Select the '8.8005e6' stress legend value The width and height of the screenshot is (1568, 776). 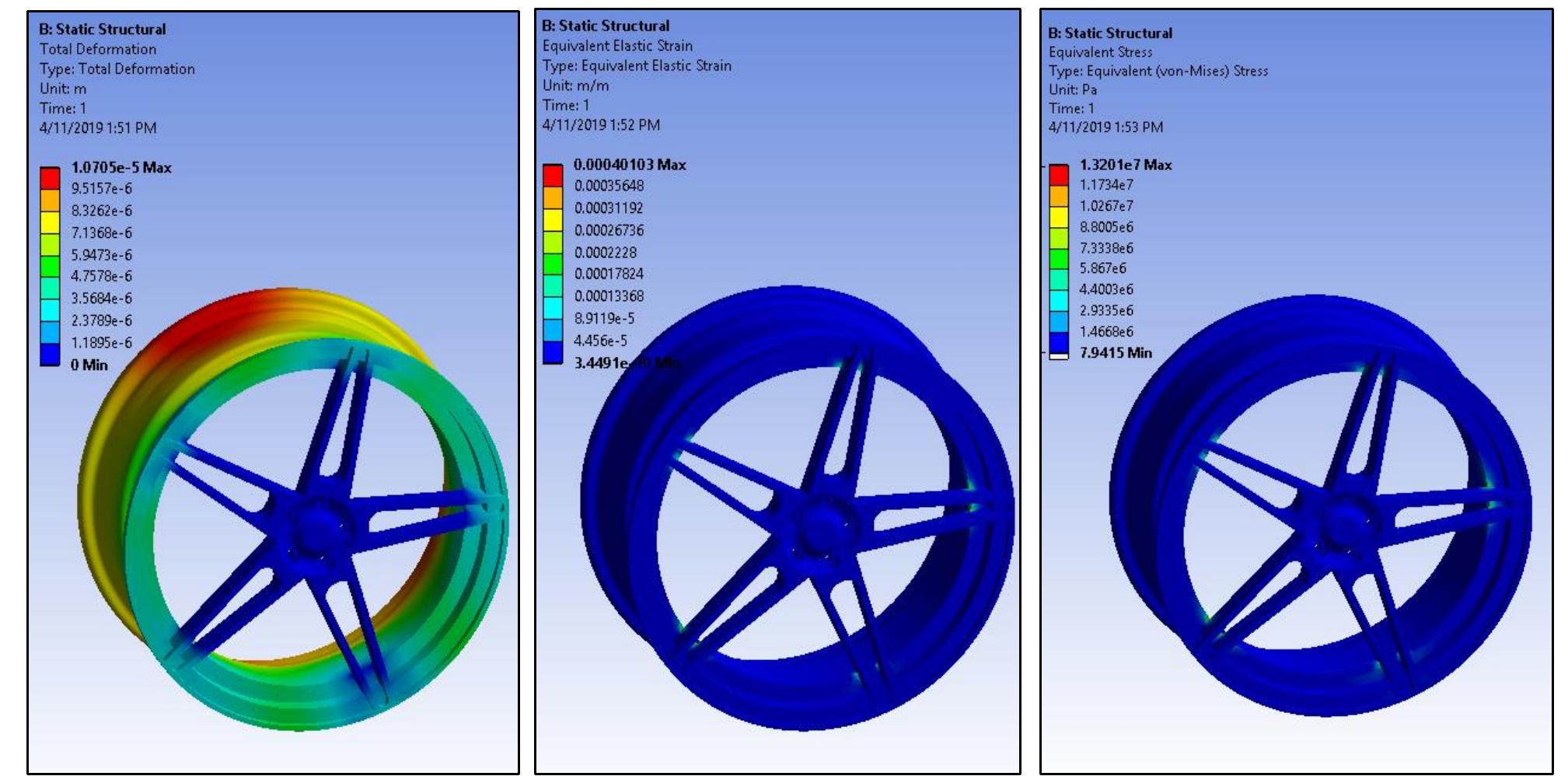(x=1106, y=226)
